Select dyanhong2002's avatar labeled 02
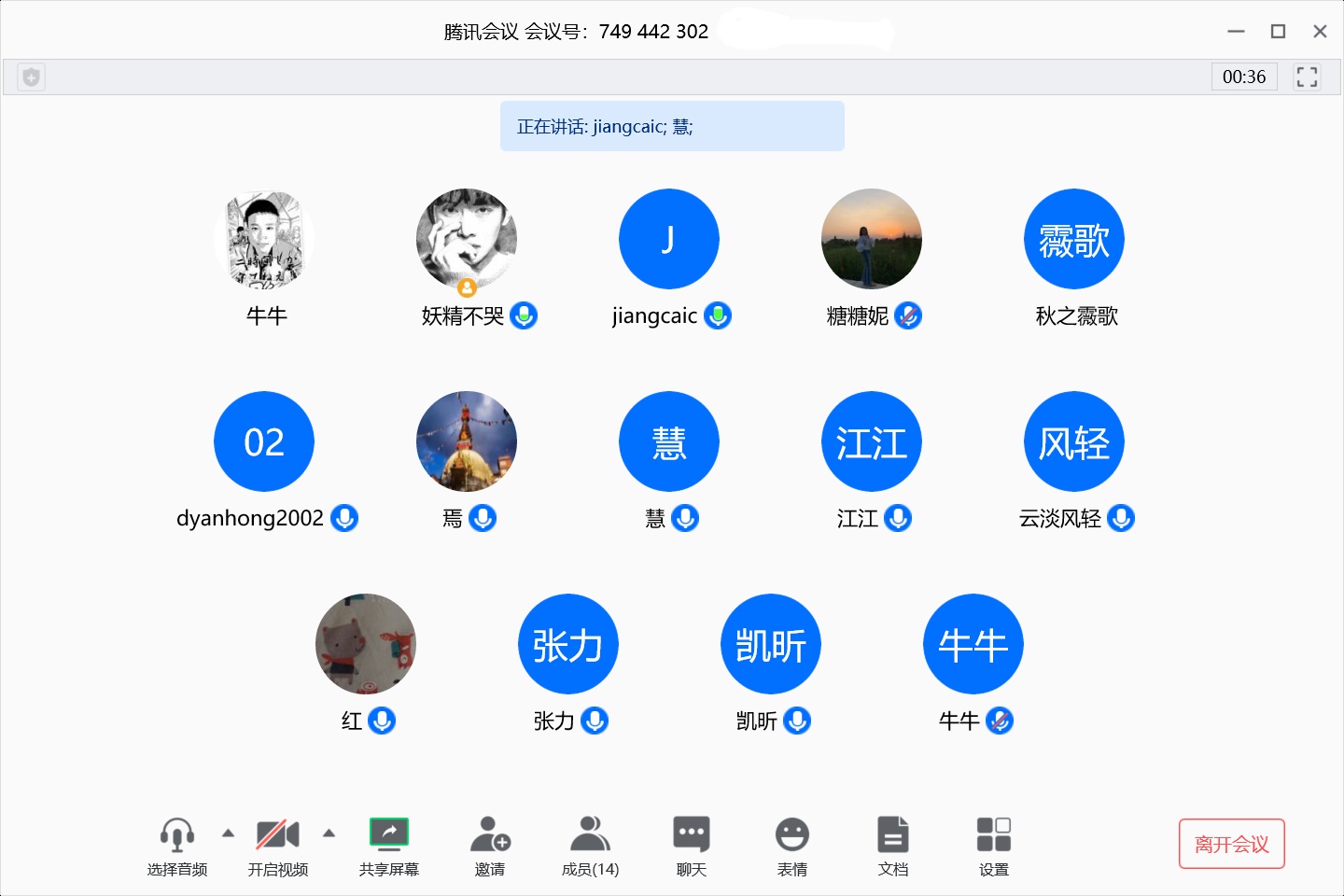Screen dimensions: 1344x896 (x=264, y=441)
